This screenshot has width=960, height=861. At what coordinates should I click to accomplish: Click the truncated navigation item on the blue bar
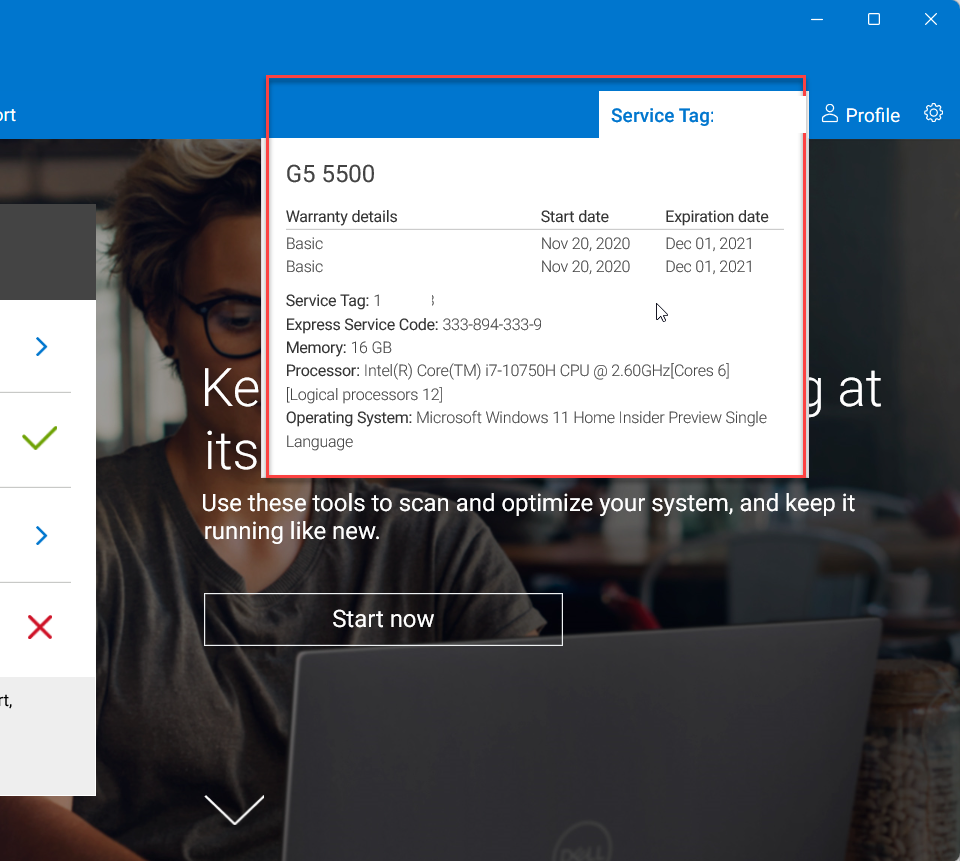8,114
